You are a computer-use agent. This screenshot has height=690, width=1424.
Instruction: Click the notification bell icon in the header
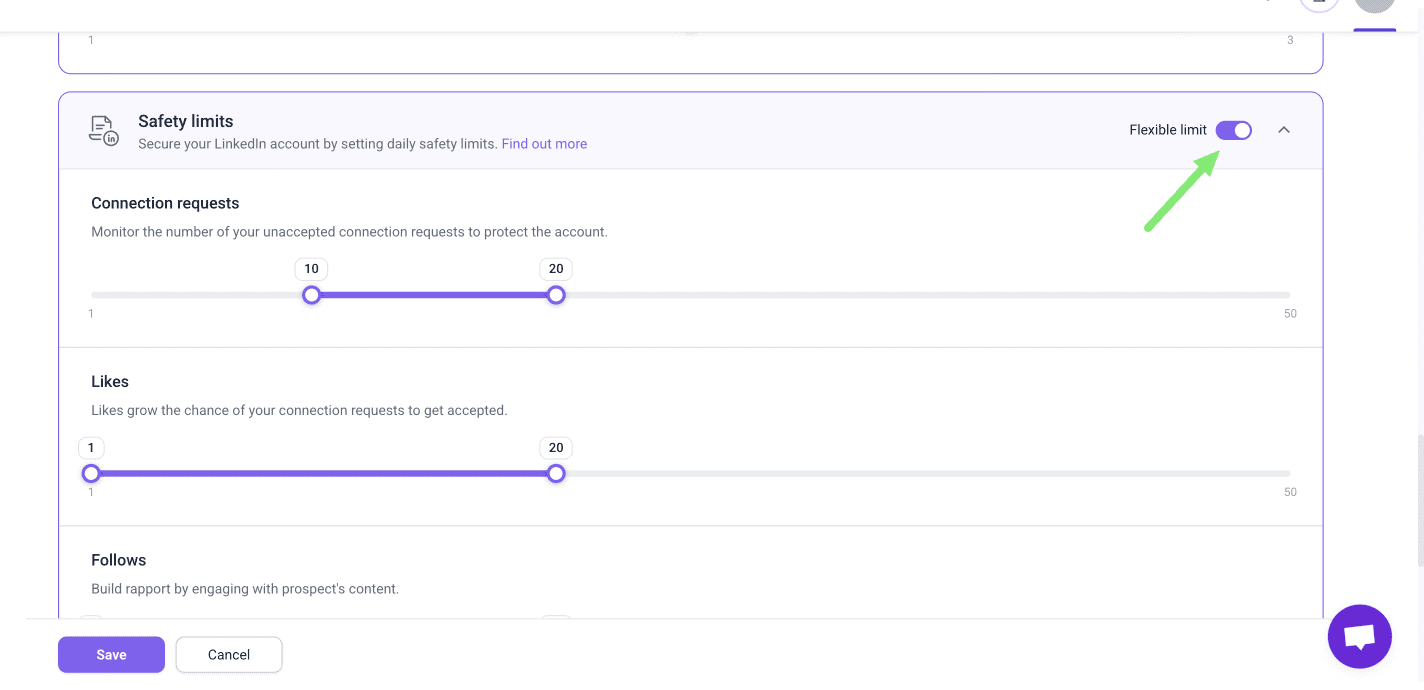[1318, 4]
